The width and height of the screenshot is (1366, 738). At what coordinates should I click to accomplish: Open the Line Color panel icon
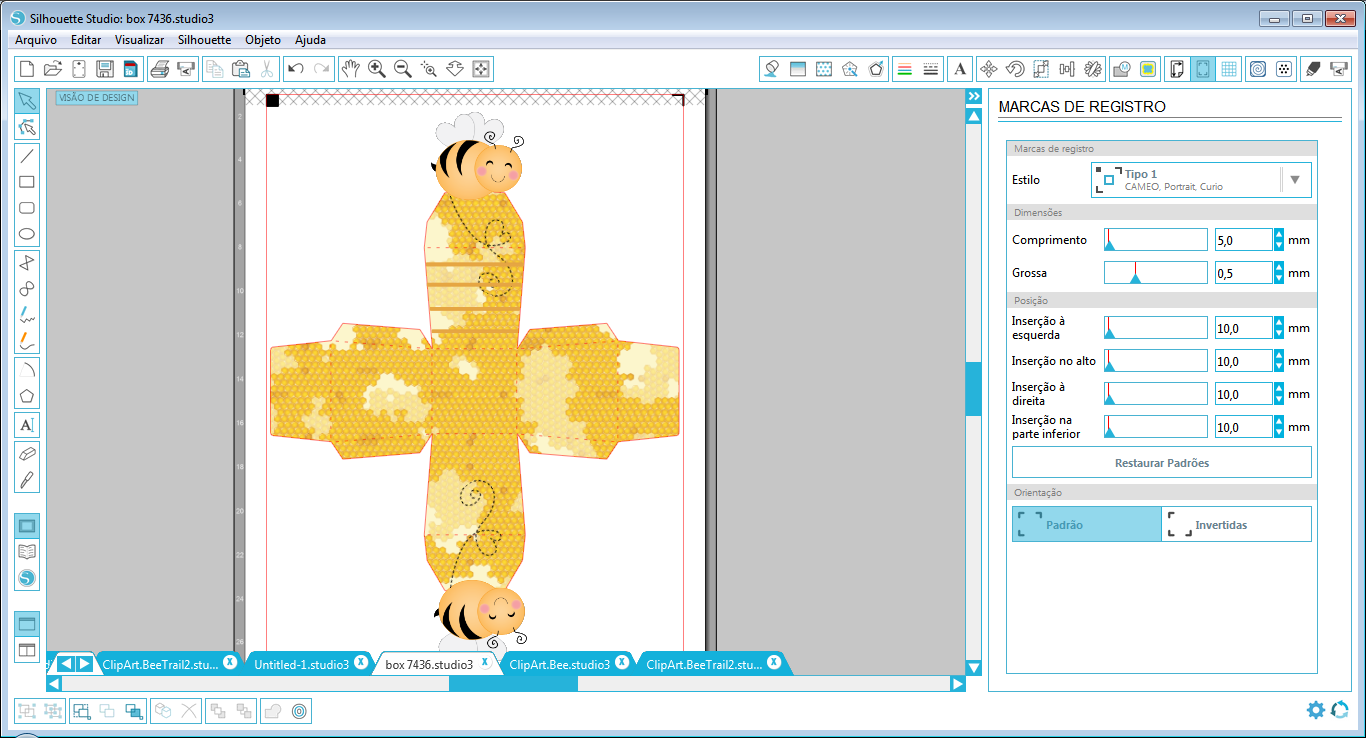904,69
